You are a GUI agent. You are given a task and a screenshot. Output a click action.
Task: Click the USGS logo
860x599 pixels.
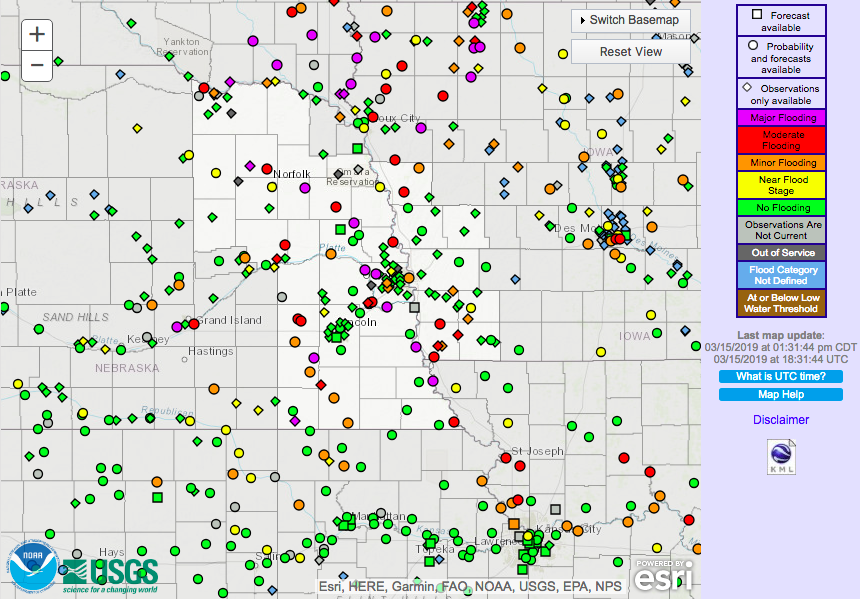110,571
